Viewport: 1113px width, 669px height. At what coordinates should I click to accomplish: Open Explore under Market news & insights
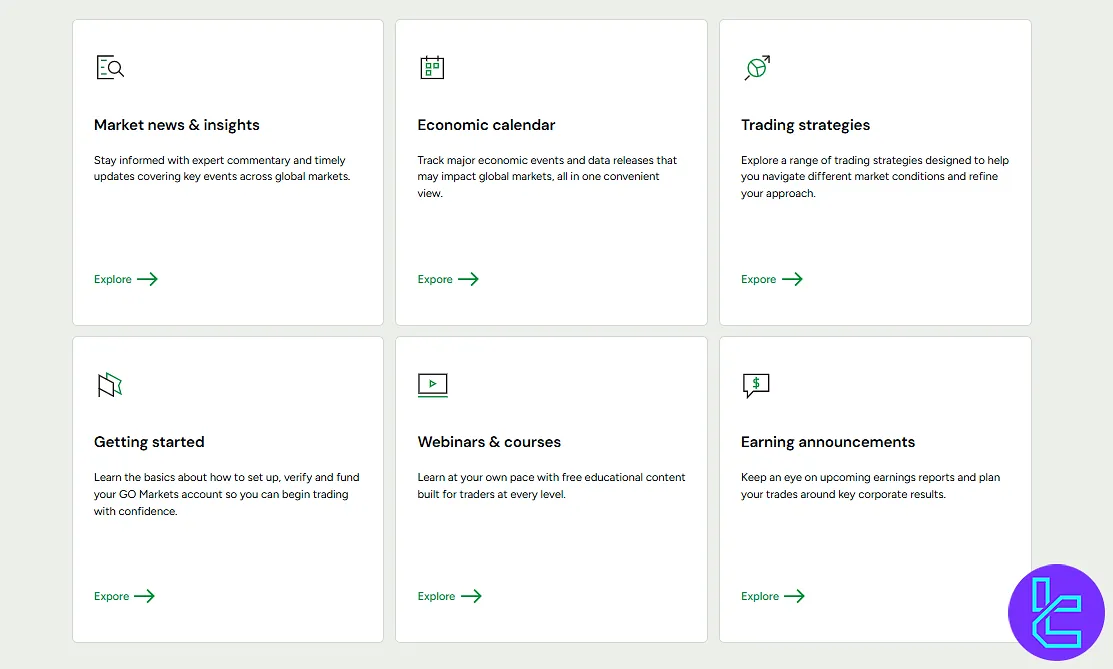(110, 279)
